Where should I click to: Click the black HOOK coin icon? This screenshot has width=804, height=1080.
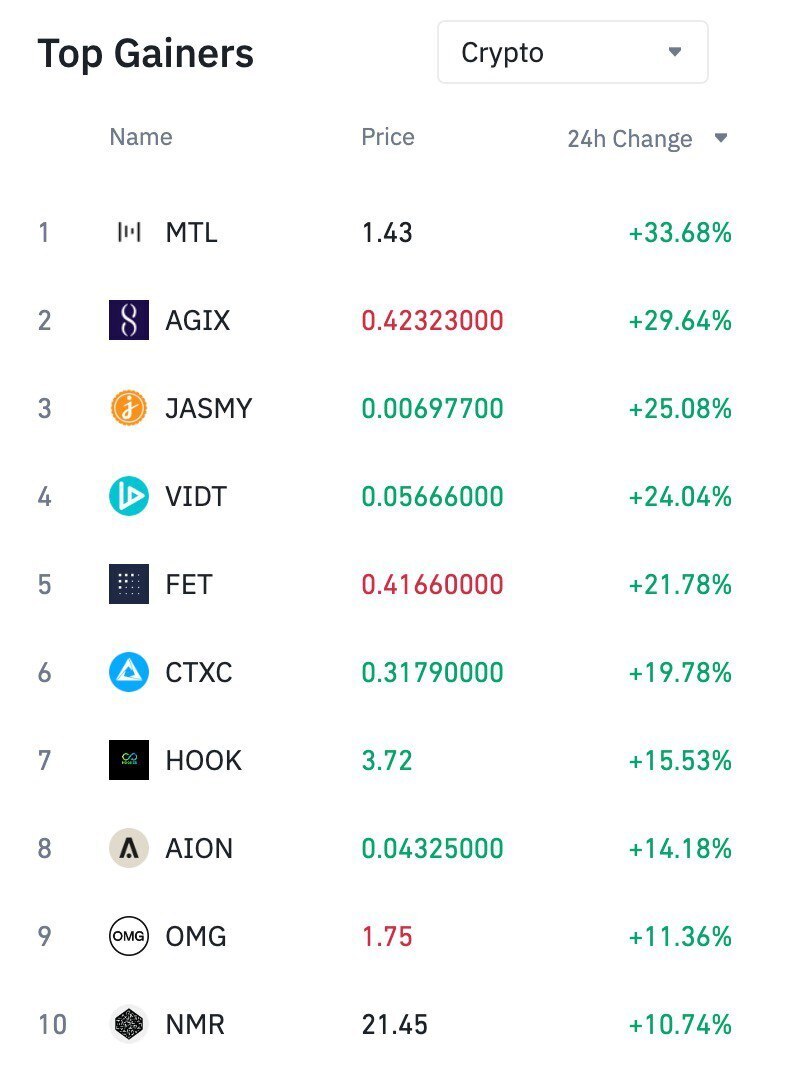(129, 761)
